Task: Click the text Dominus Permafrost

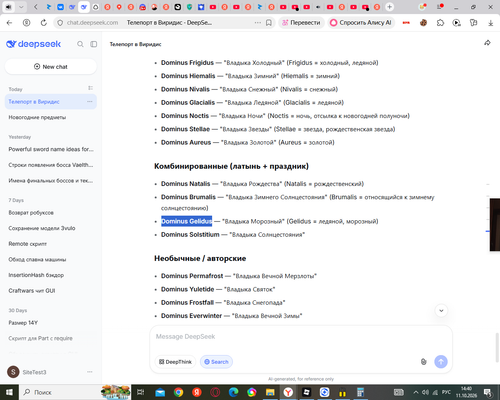Action: coord(192,276)
